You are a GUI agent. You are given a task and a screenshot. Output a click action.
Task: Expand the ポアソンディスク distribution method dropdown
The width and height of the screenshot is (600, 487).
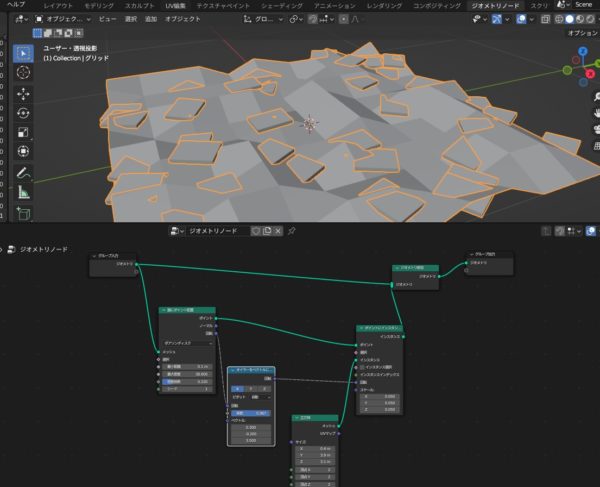189,342
